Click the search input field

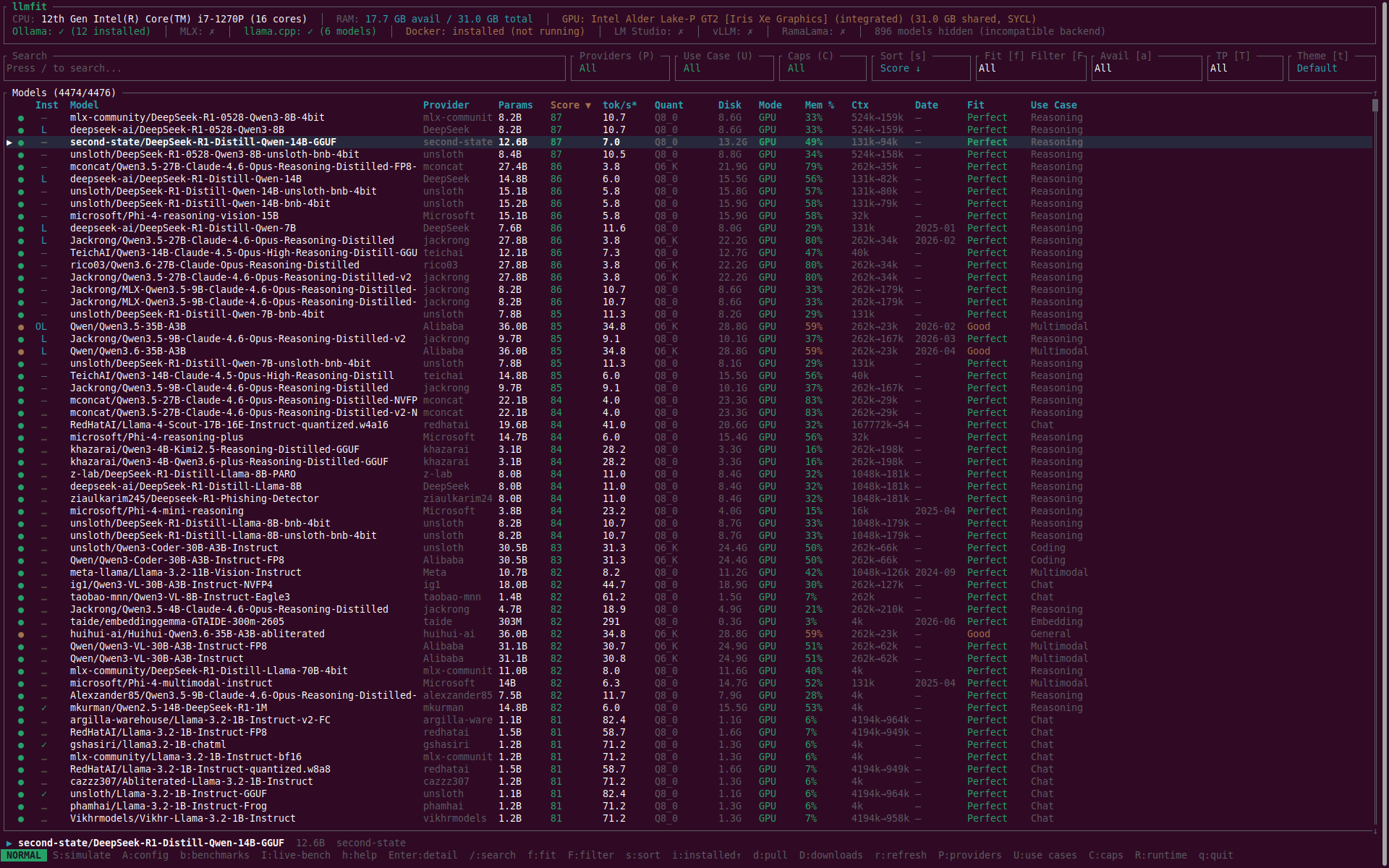(284, 68)
